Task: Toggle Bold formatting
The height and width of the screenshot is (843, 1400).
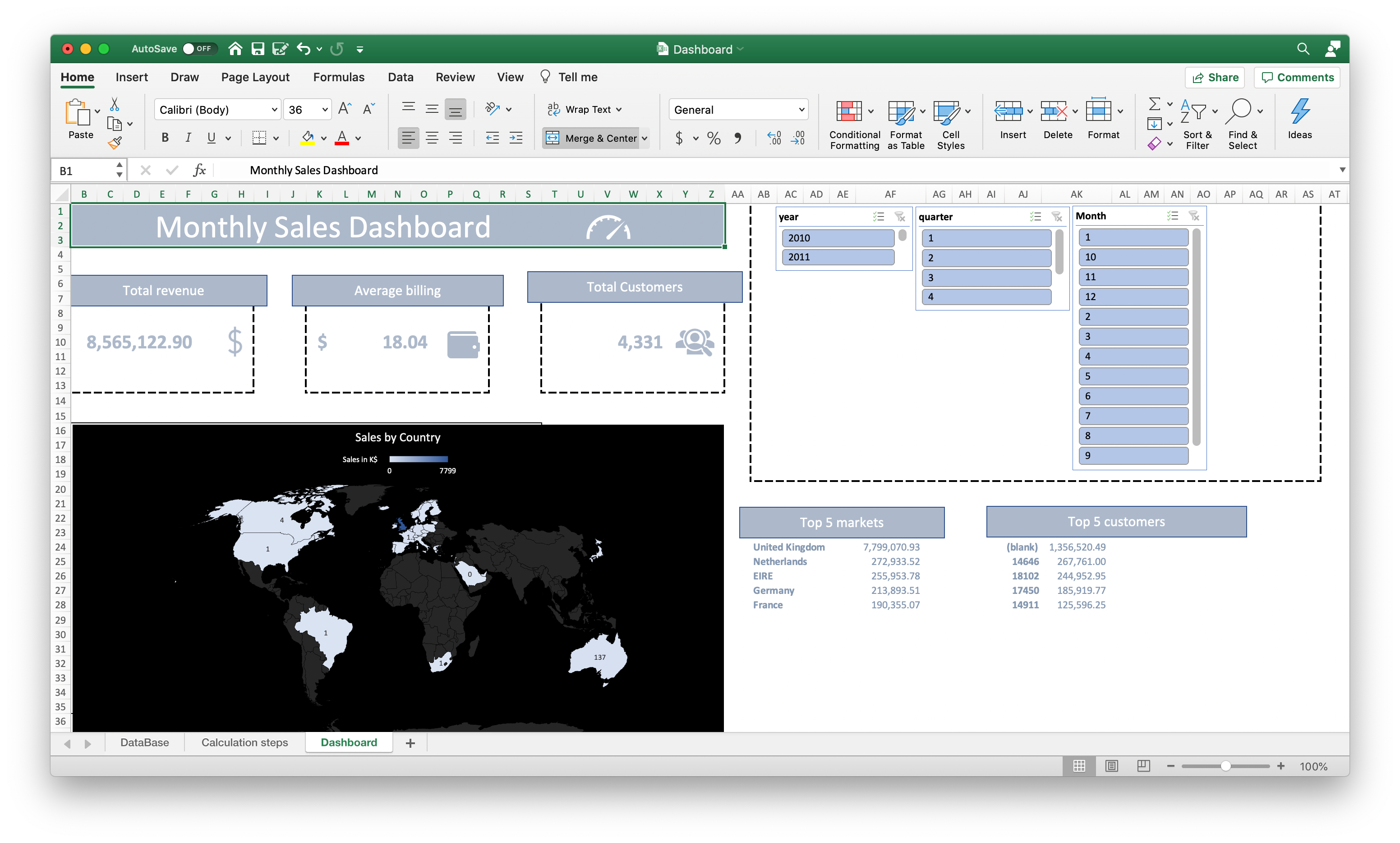Action: (x=165, y=138)
